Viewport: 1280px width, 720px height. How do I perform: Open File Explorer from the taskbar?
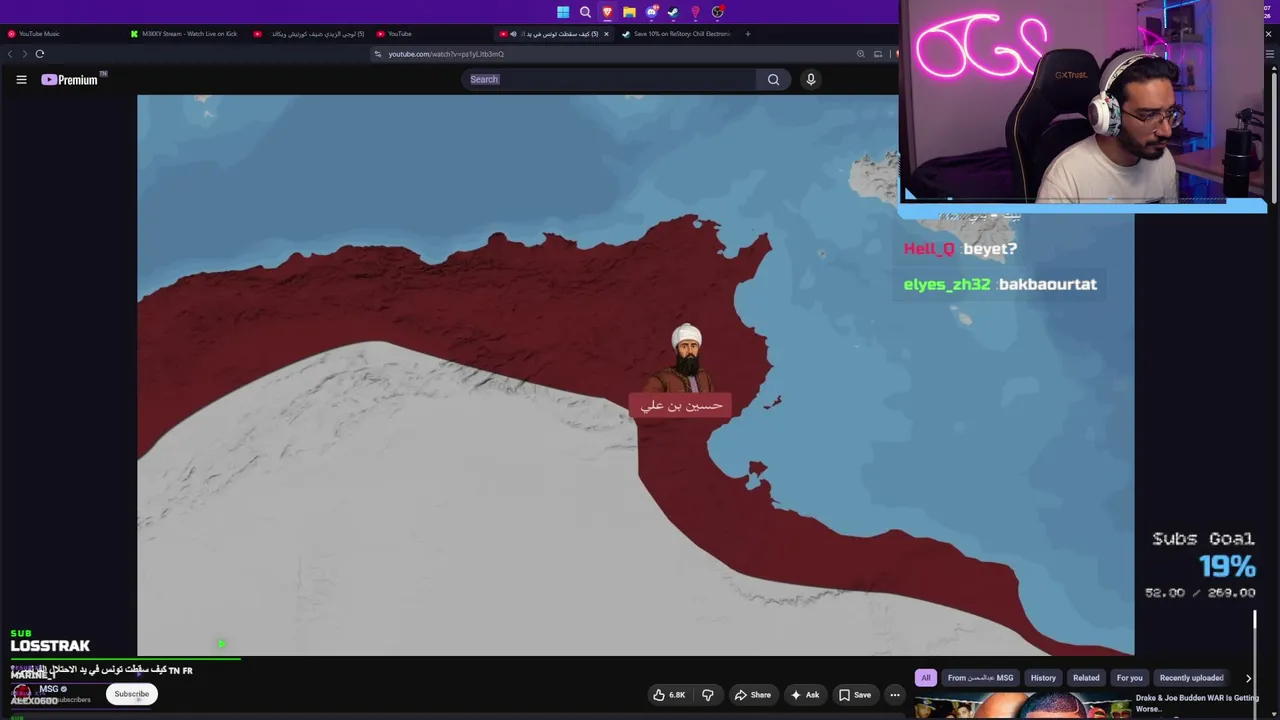(x=629, y=12)
